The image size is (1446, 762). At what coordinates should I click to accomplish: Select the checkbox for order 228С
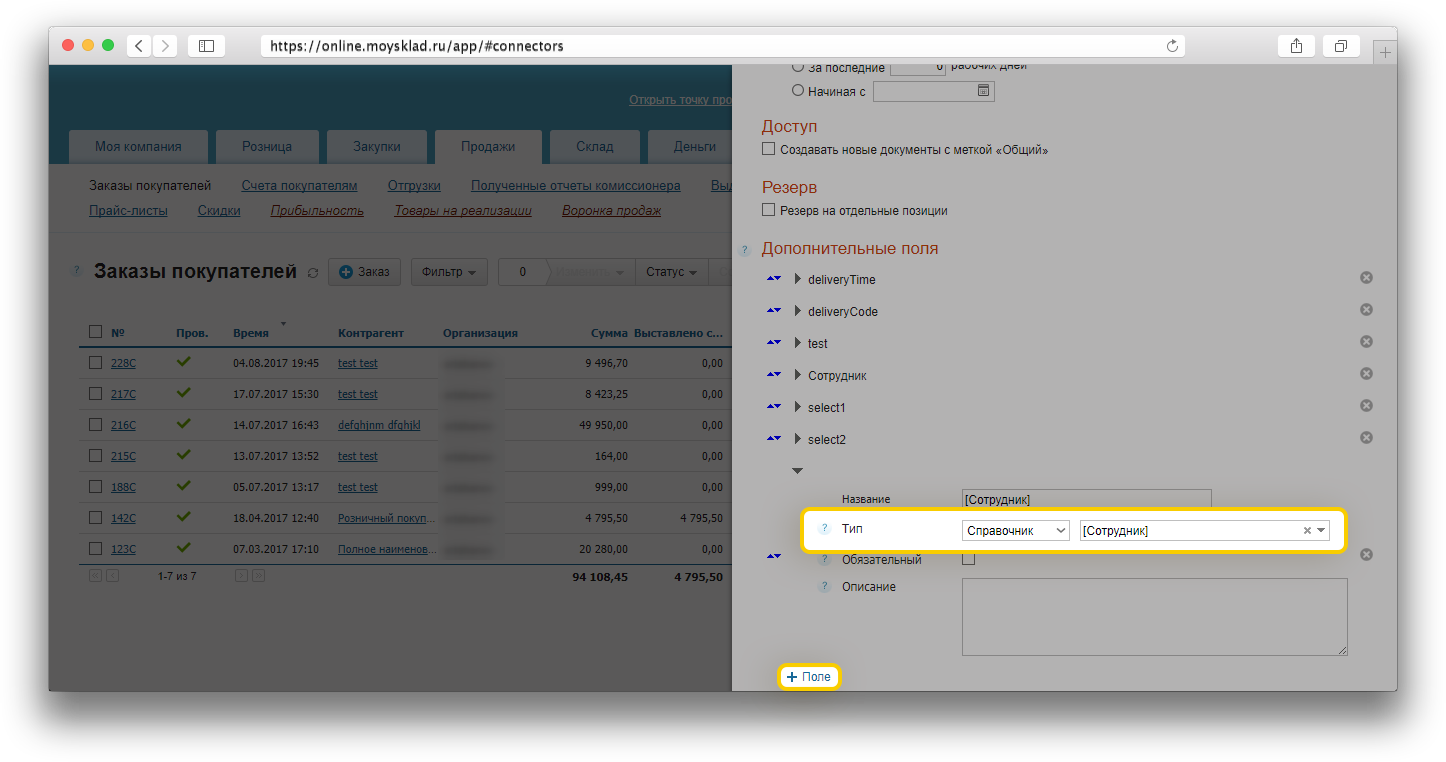click(95, 363)
